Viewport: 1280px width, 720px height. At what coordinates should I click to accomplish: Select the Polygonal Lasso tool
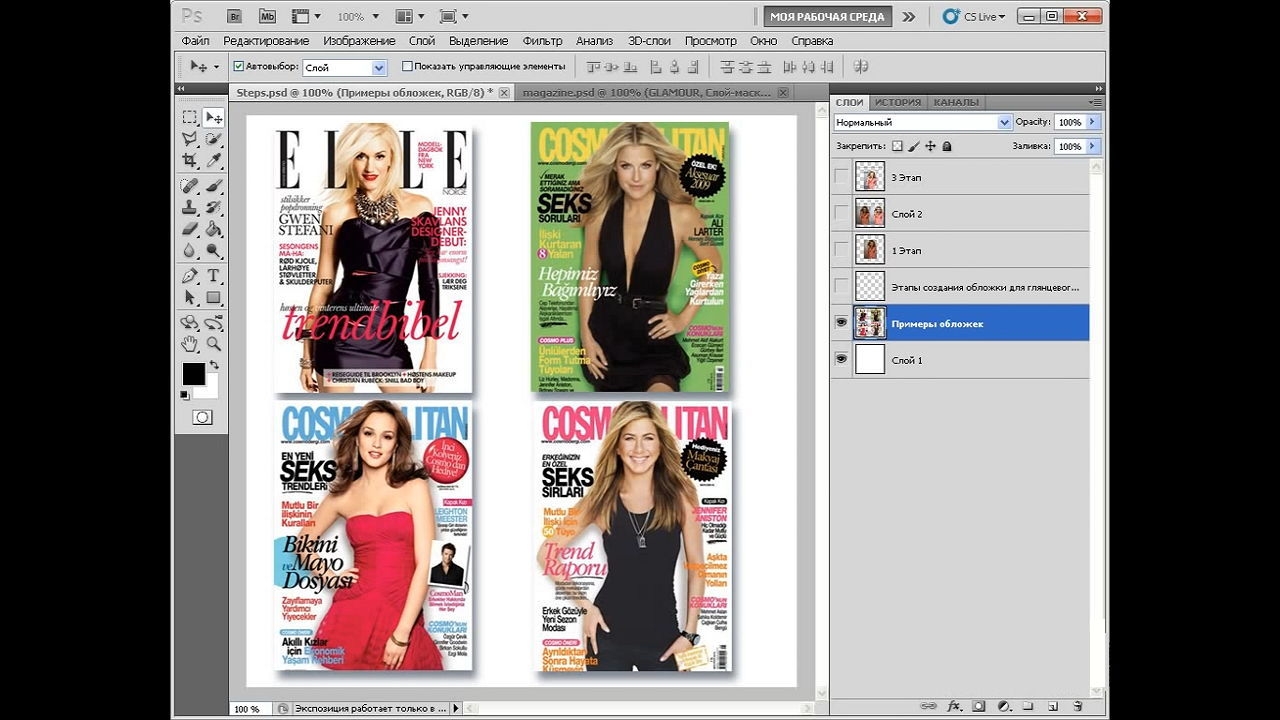[189, 139]
